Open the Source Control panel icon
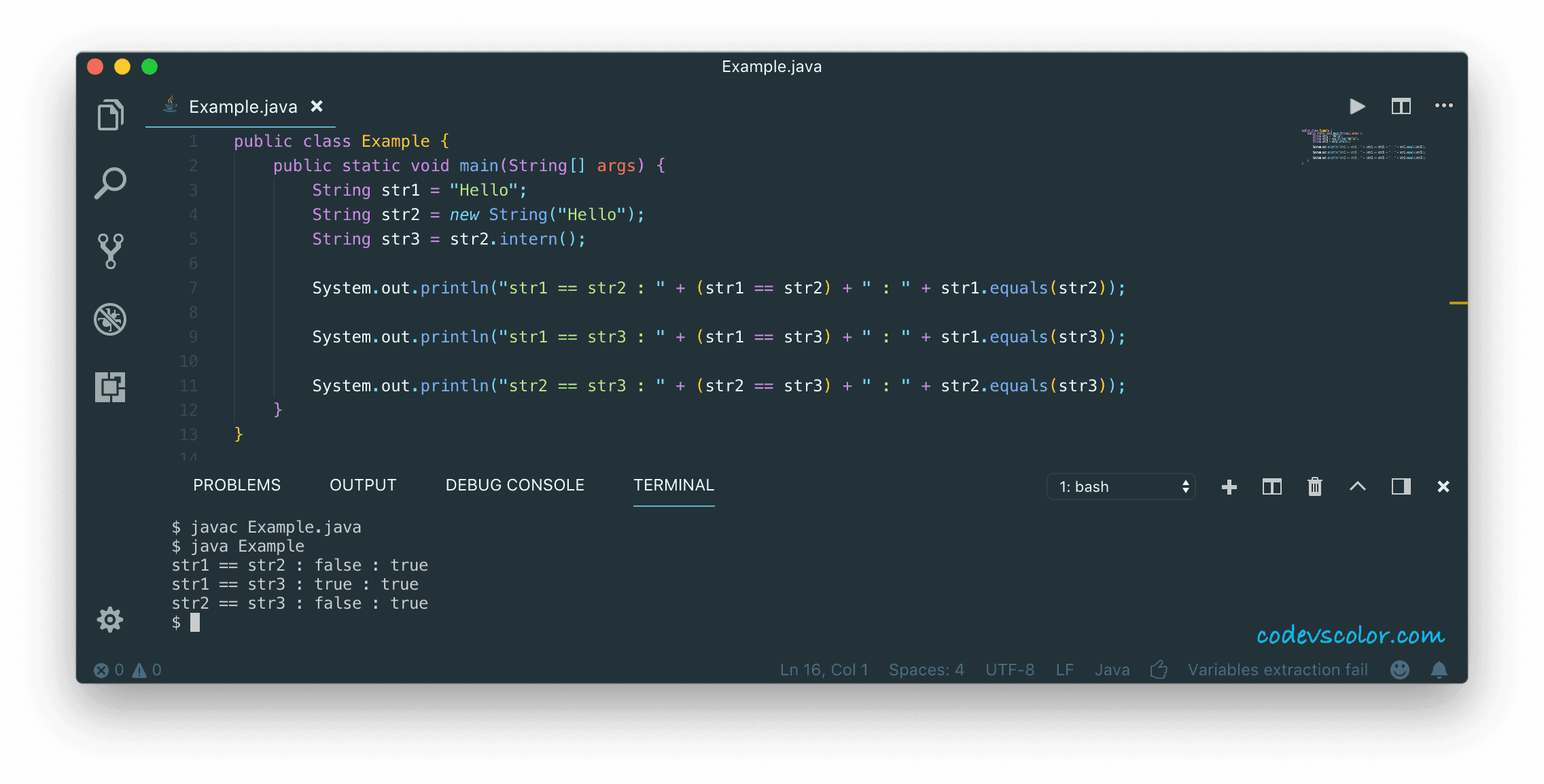Screen dimensions: 1544x784 click(110, 251)
